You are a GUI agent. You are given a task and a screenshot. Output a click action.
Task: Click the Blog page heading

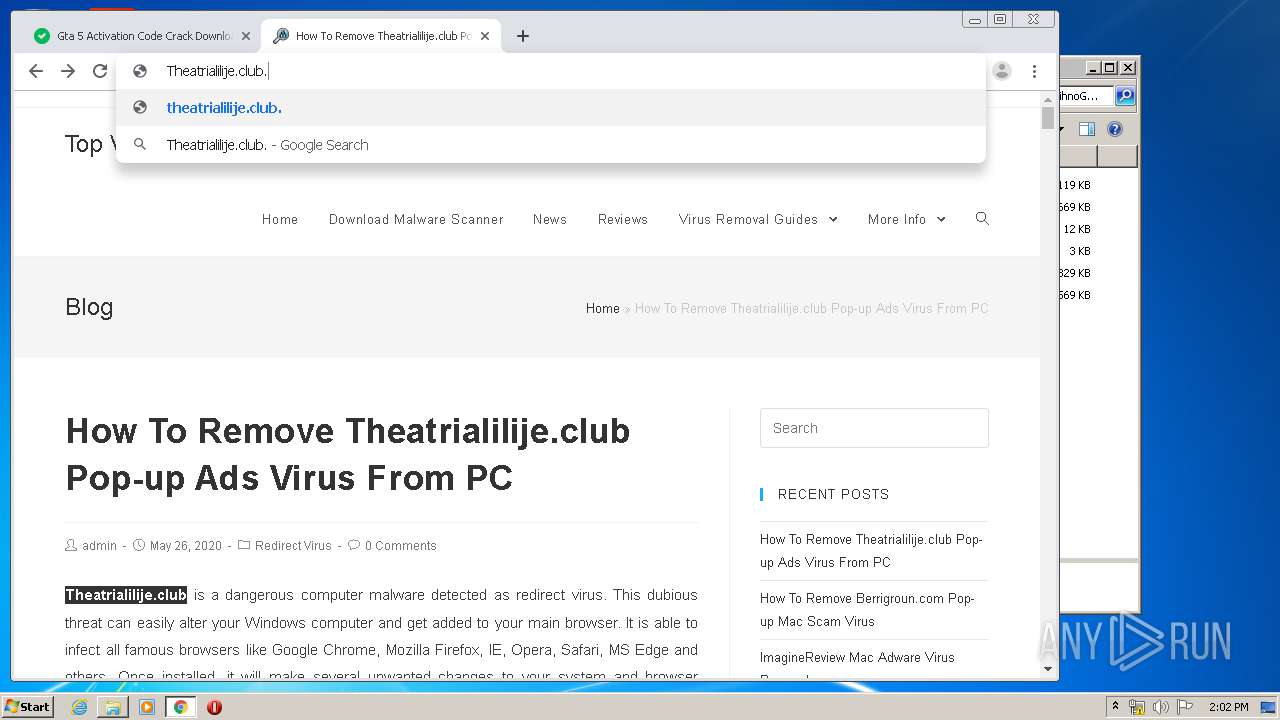tap(89, 307)
